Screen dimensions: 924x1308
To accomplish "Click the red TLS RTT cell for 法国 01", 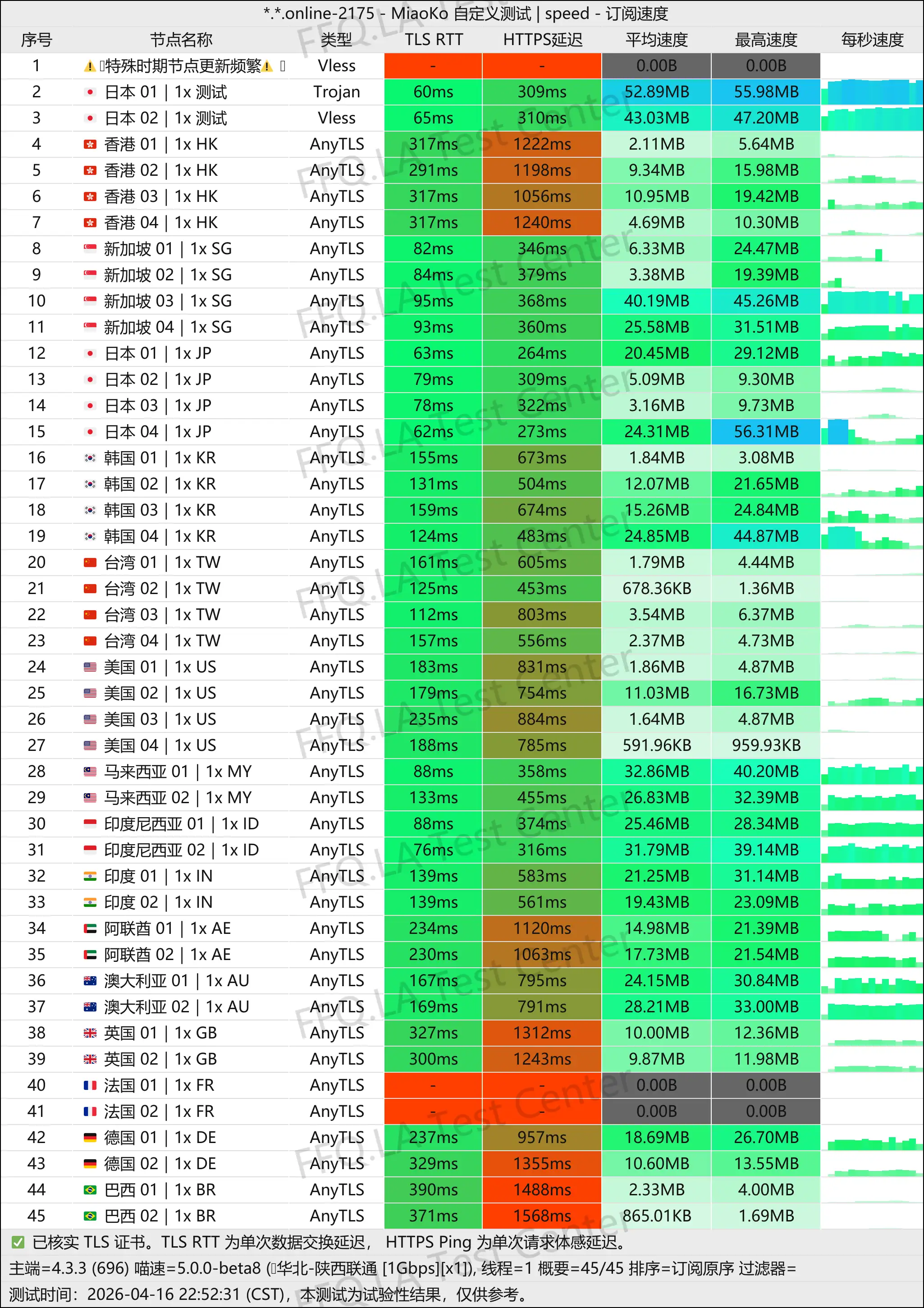I will [x=433, y=1085].
